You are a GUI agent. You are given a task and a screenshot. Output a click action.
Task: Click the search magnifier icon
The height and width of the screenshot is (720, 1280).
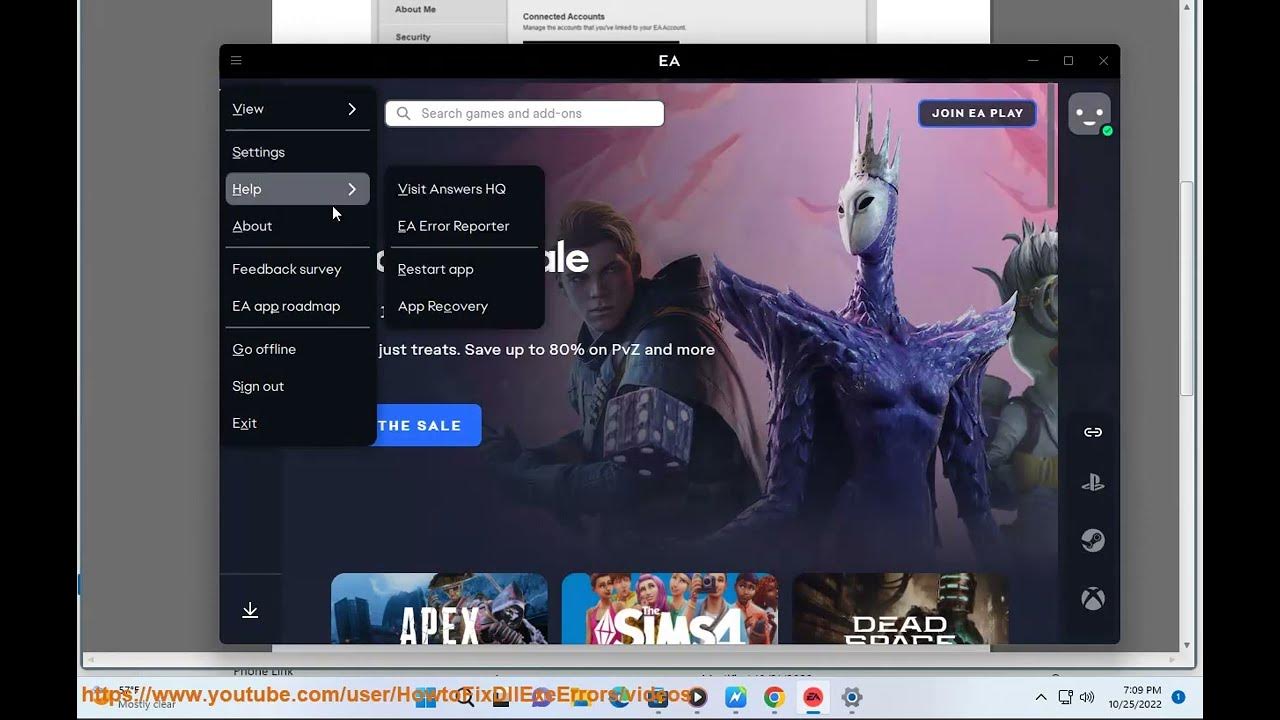(404, 114)
